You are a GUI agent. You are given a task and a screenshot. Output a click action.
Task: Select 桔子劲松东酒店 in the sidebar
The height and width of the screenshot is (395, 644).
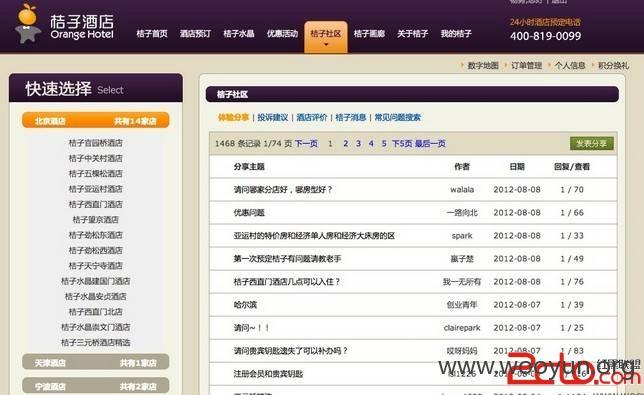tap(96, 235)
